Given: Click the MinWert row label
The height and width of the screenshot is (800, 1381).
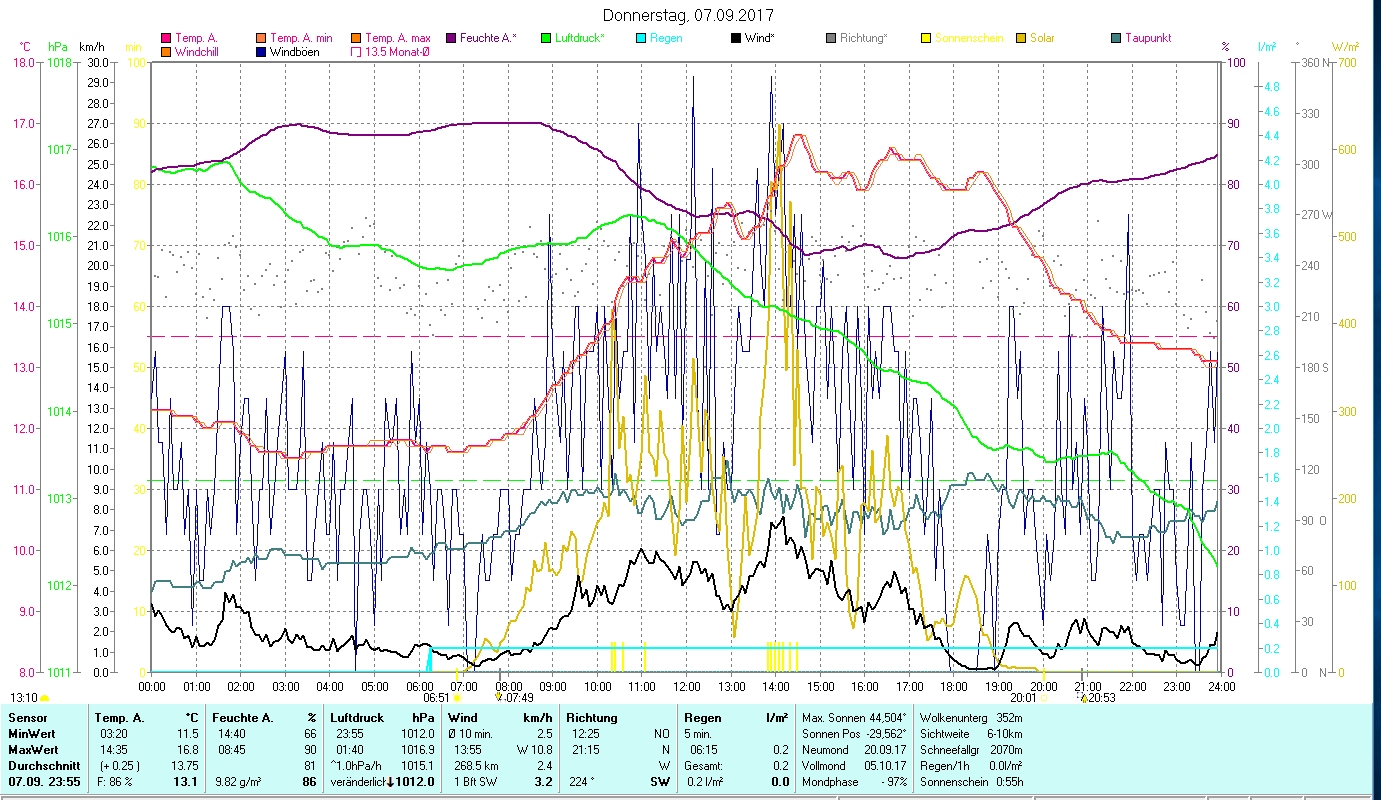Looking at the screenshot, I should pos(32,734).
